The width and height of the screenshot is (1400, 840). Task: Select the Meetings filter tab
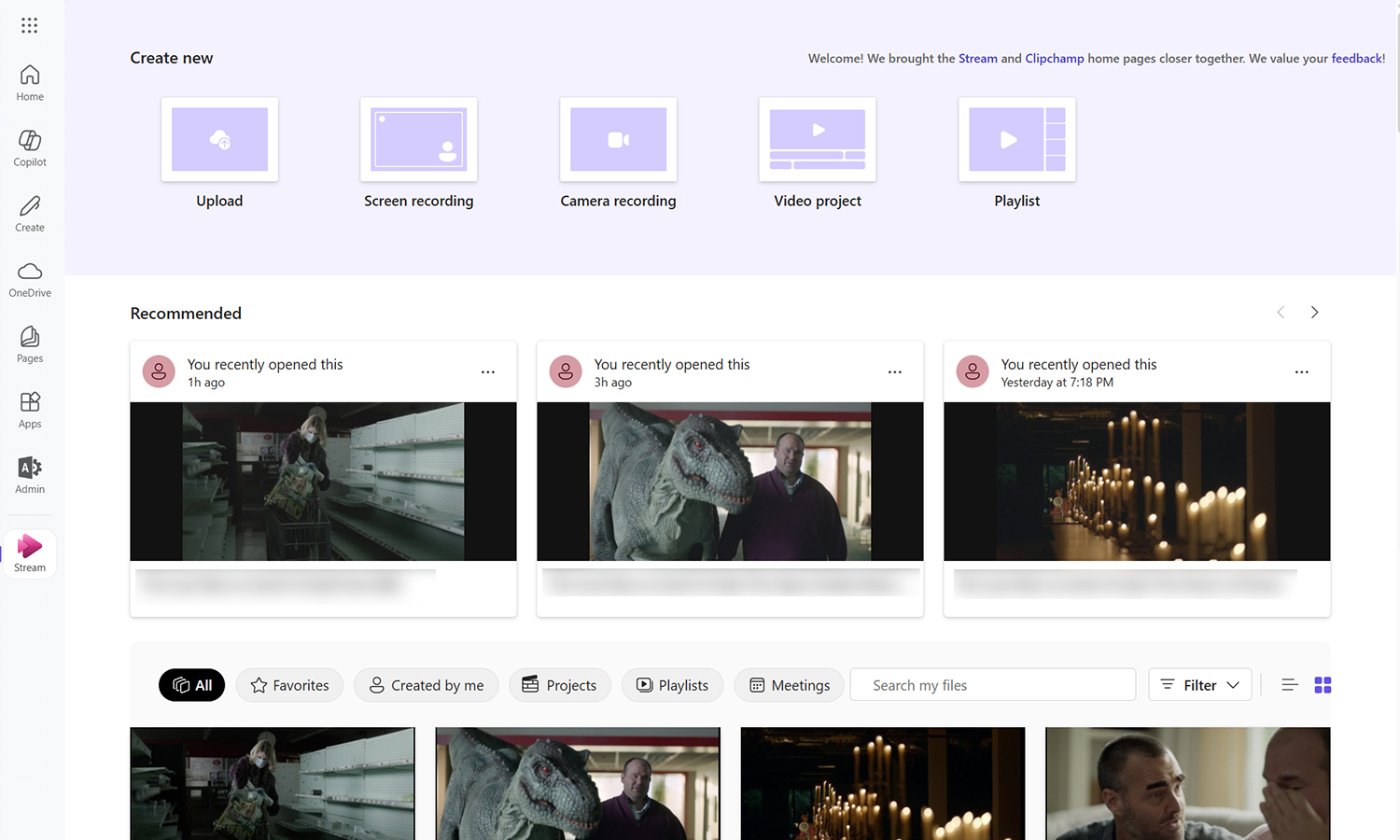(x=790, y=685)
